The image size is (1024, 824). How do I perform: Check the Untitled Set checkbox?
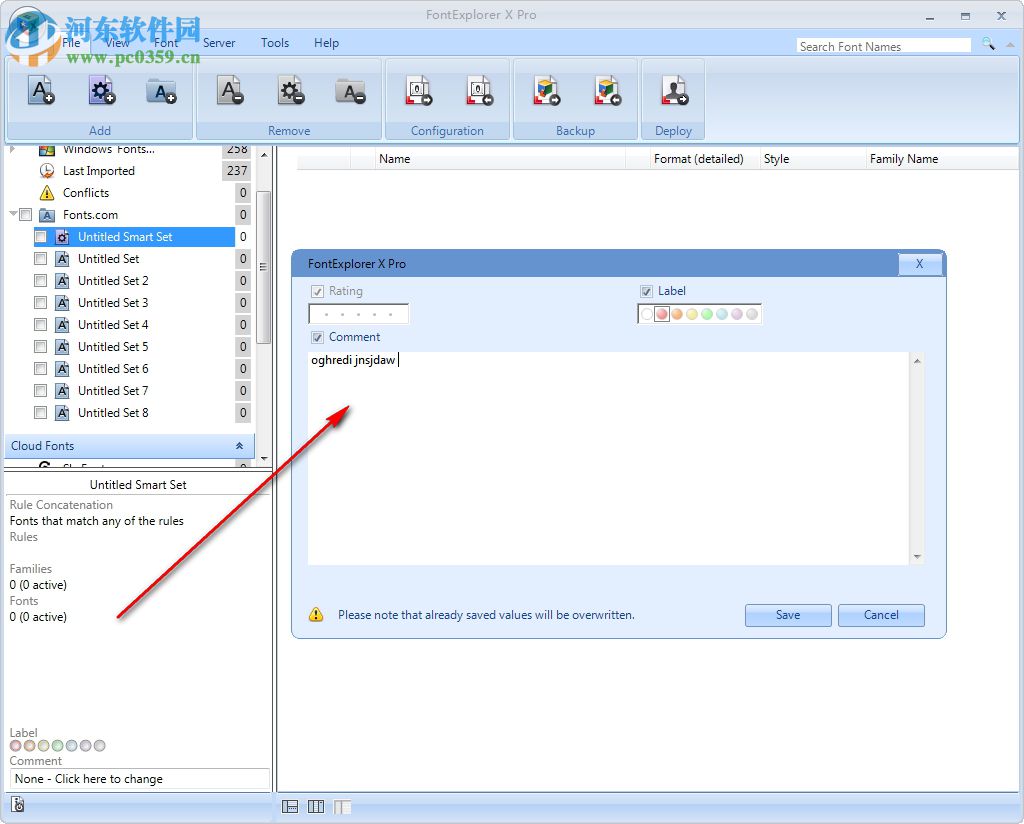40,259
